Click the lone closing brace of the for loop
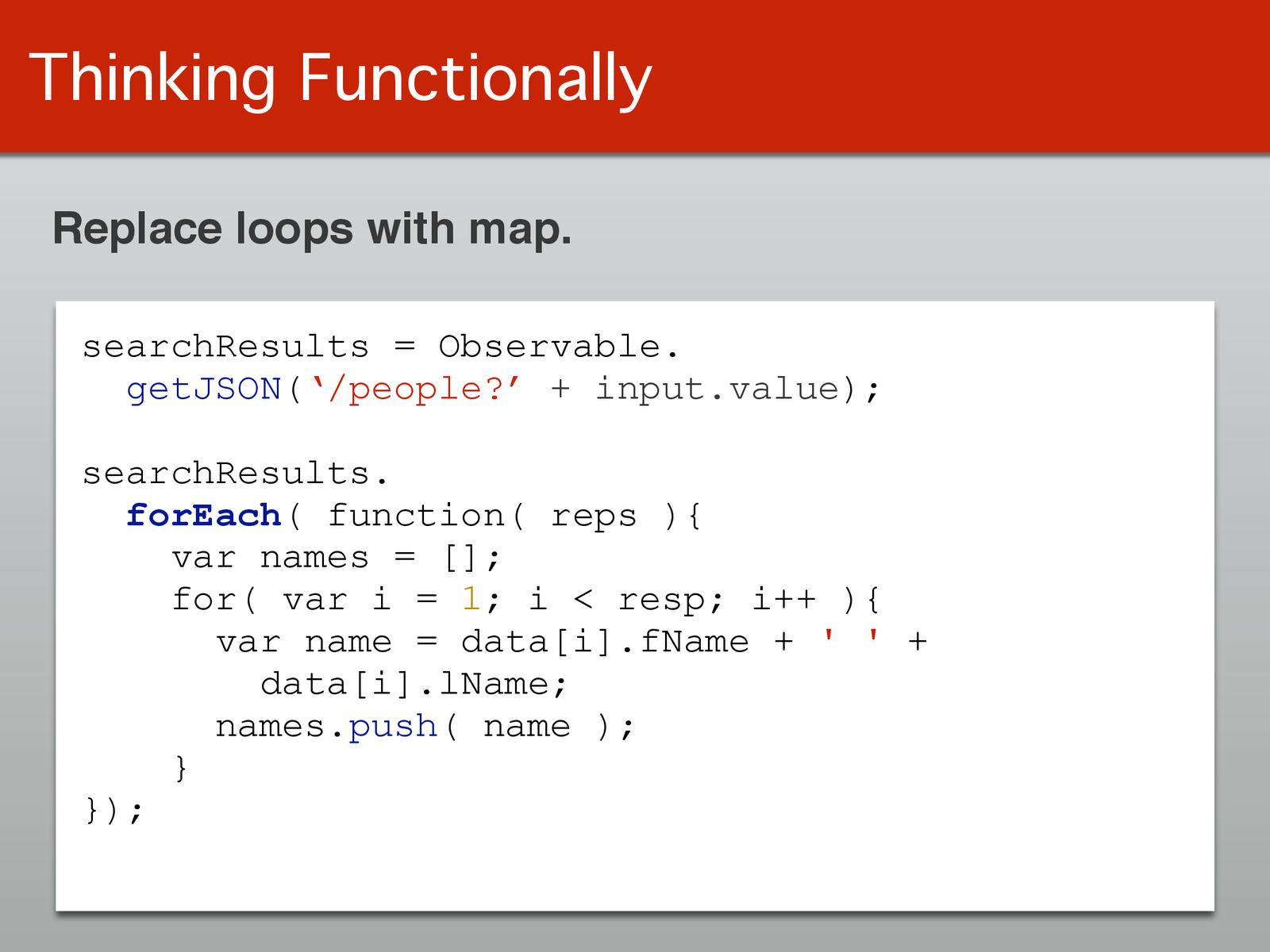Screen dimensions: 1270x952 (x=181, y=768)
